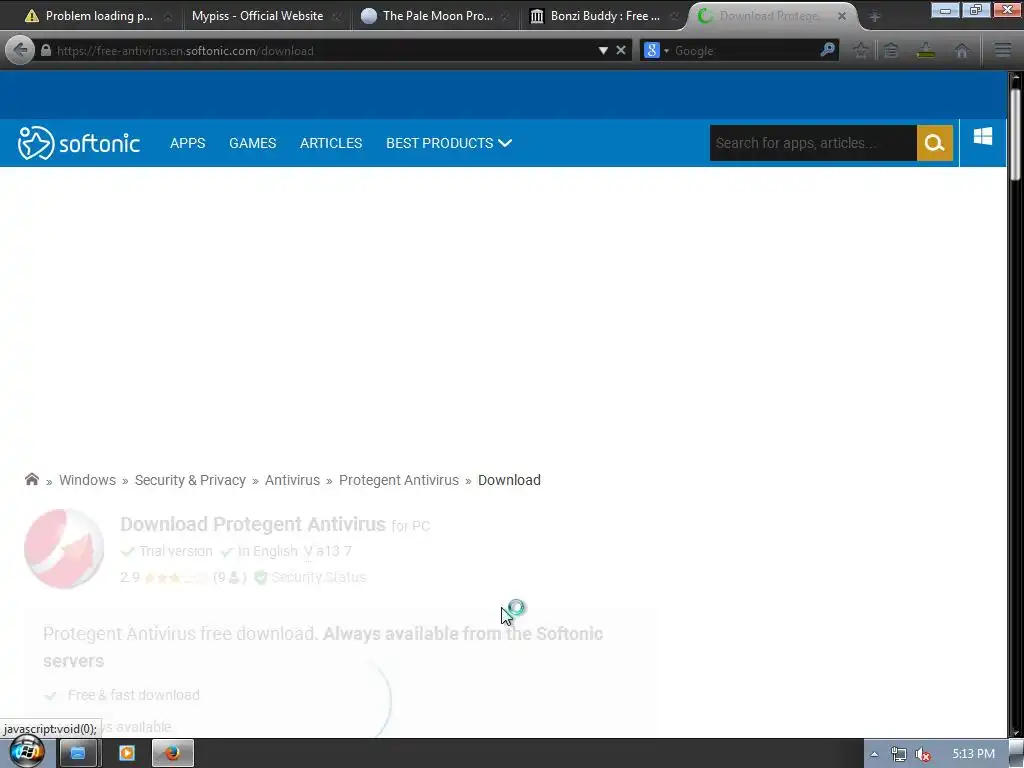Image resolution: width=1024 pixels, height=768 pixels.
Task: Open the downloads arrow icon
Action: [x=926, y=50]
